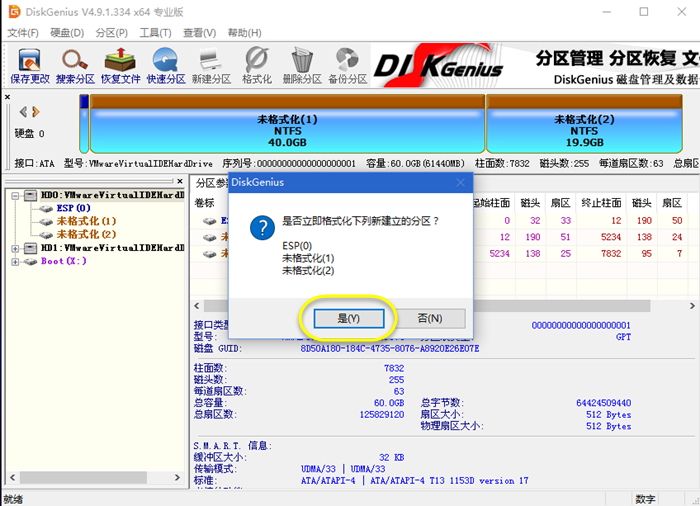This screenshot has height=506, width=700.
Task: Click total bytes value 64424509440
Action: click(603, 403)
